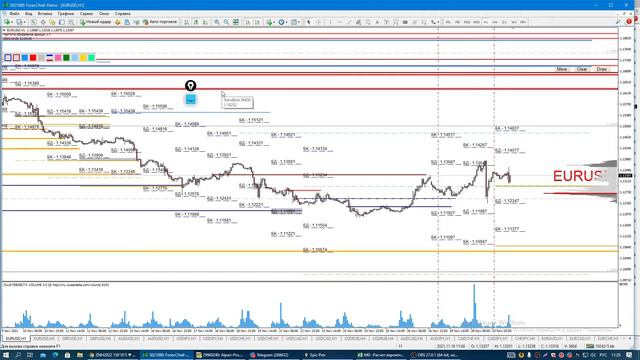
Task: Switch chart to H4 timeframe
Action: point(495,22)
